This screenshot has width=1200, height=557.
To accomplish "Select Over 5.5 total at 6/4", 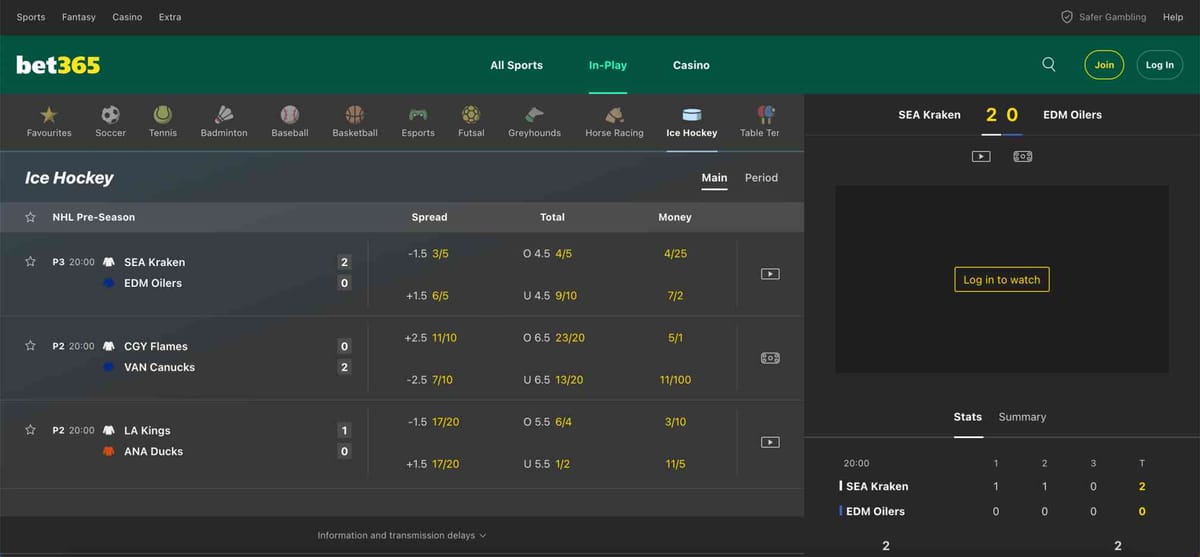I will click(548, 422).
